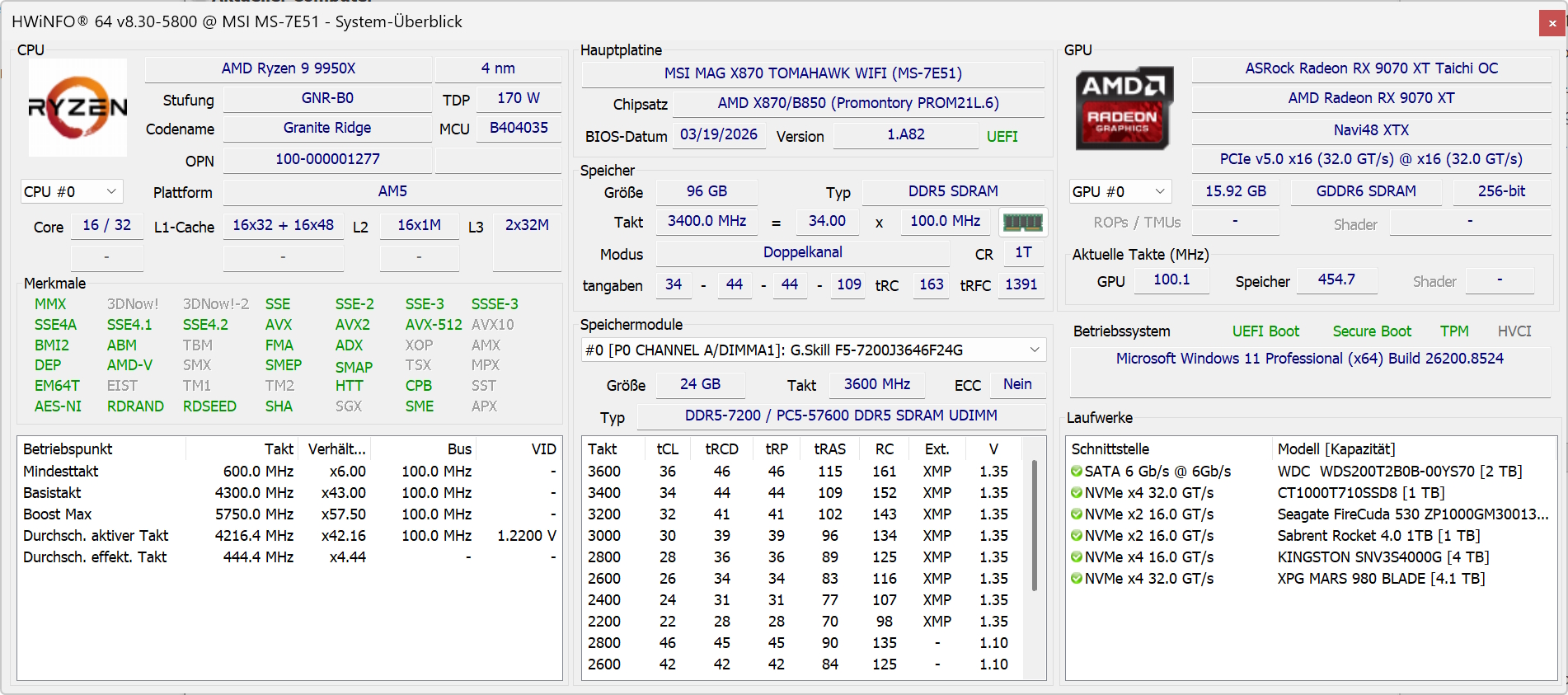Click ASRock Radeon RX 9070 XT Taichi OC
Viewport: 1568px width, 695px height.
coord(1372,68)
